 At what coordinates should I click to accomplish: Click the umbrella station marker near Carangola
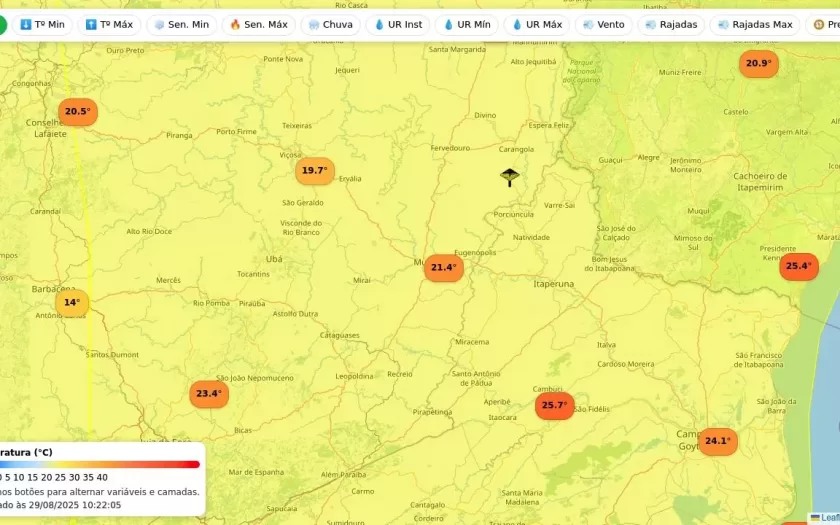click(510, 177)
